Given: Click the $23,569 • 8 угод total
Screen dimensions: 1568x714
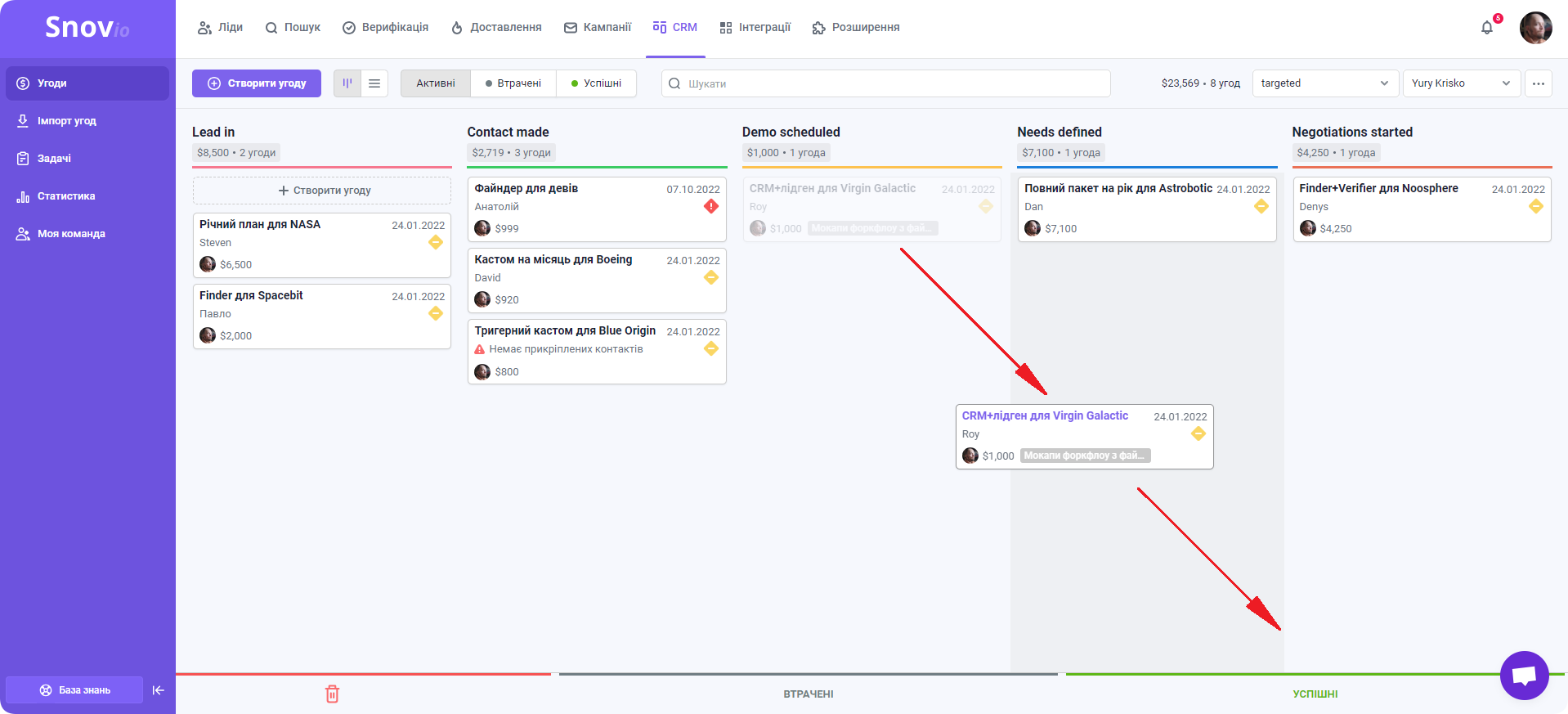Looking at the screenshot, I should [x=1201, y=83].
